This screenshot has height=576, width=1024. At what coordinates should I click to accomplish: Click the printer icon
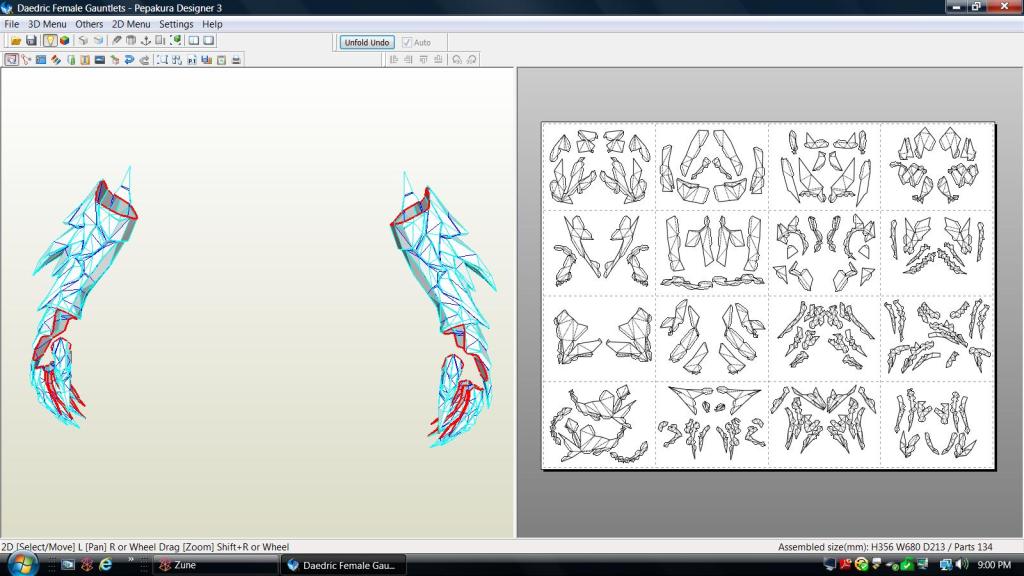click(236, 59)
